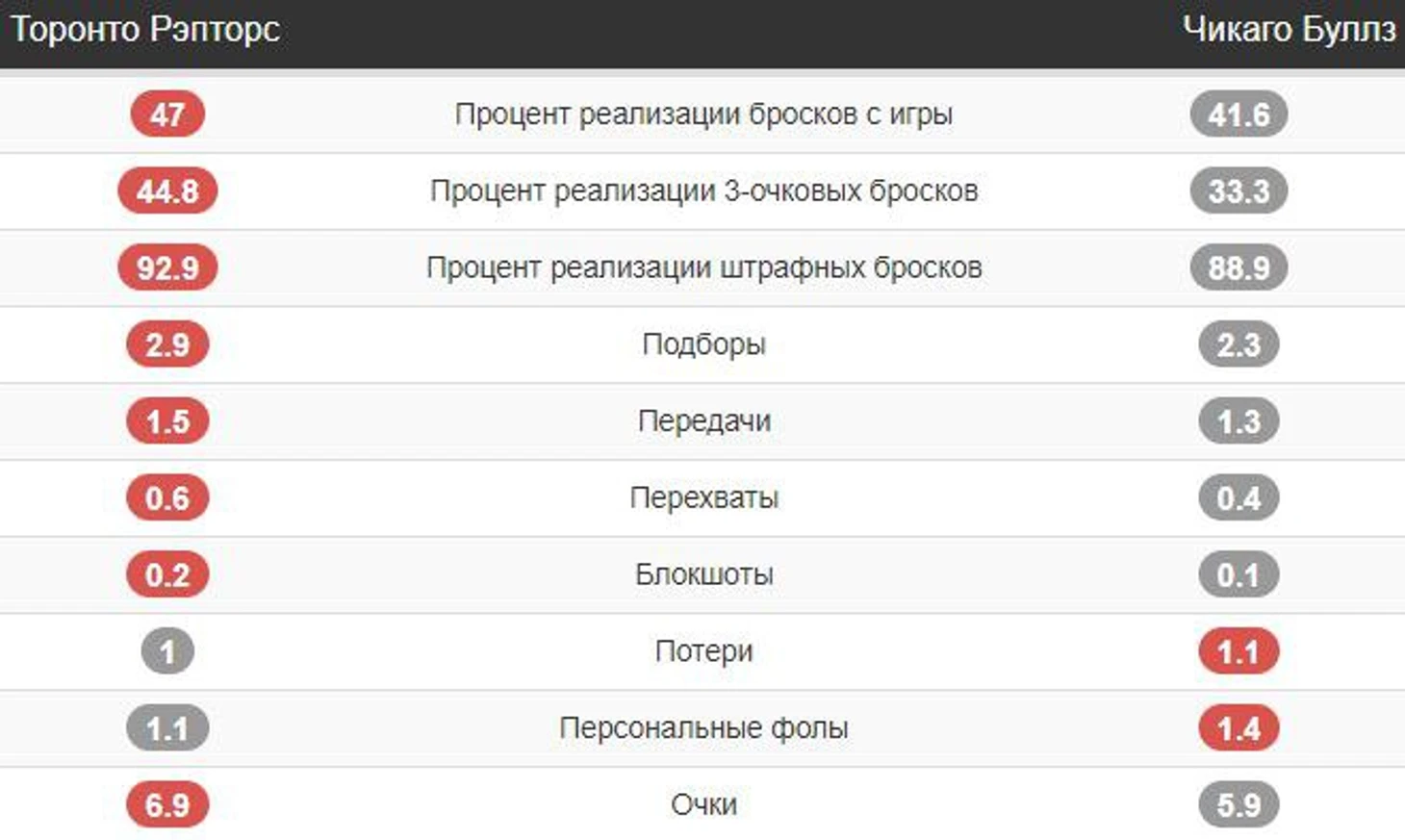Click the Блокшоты row label
Image resolution: width=1405 pixels, height=840 pixels.
pos(703,574)
